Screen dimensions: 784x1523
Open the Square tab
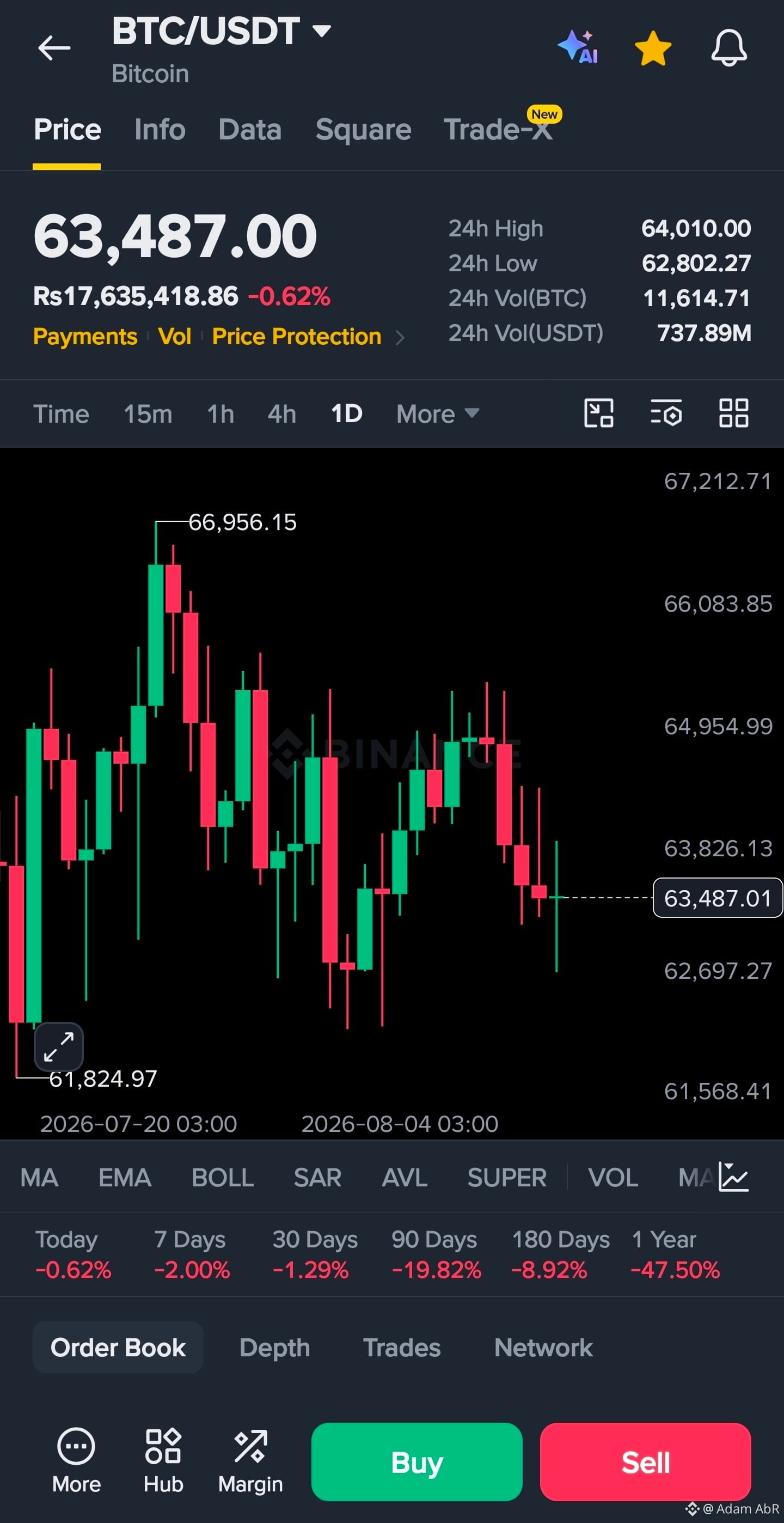(x=363, y=130)
